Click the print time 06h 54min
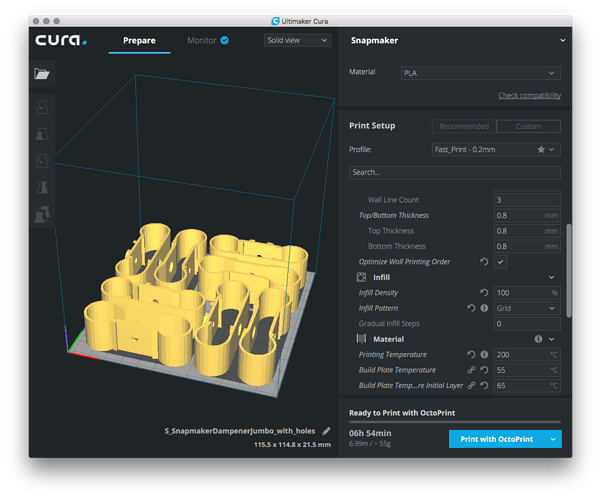601x499 pixels. click(370, 433)
